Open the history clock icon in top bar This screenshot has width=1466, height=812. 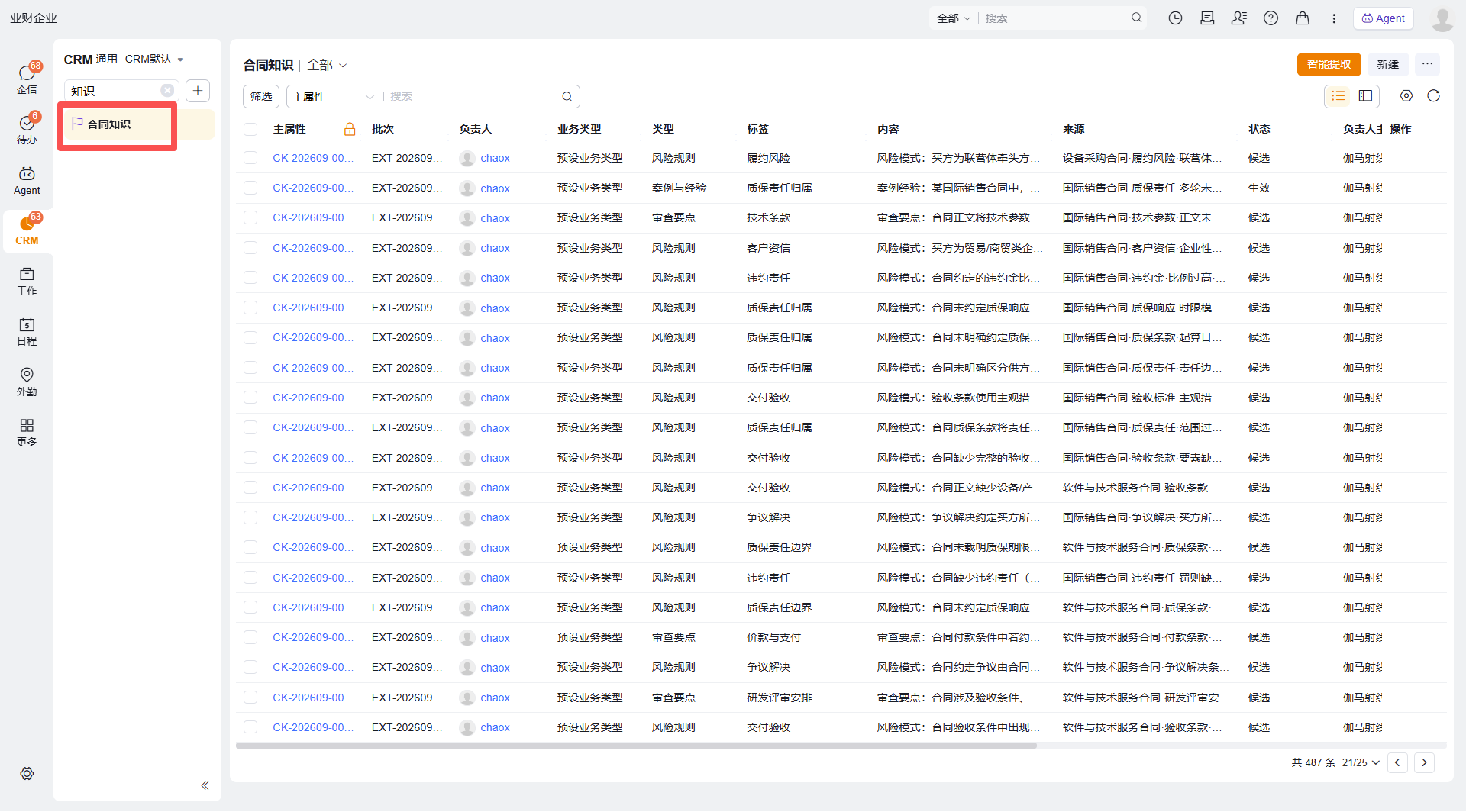click(x=1175, y=18)
